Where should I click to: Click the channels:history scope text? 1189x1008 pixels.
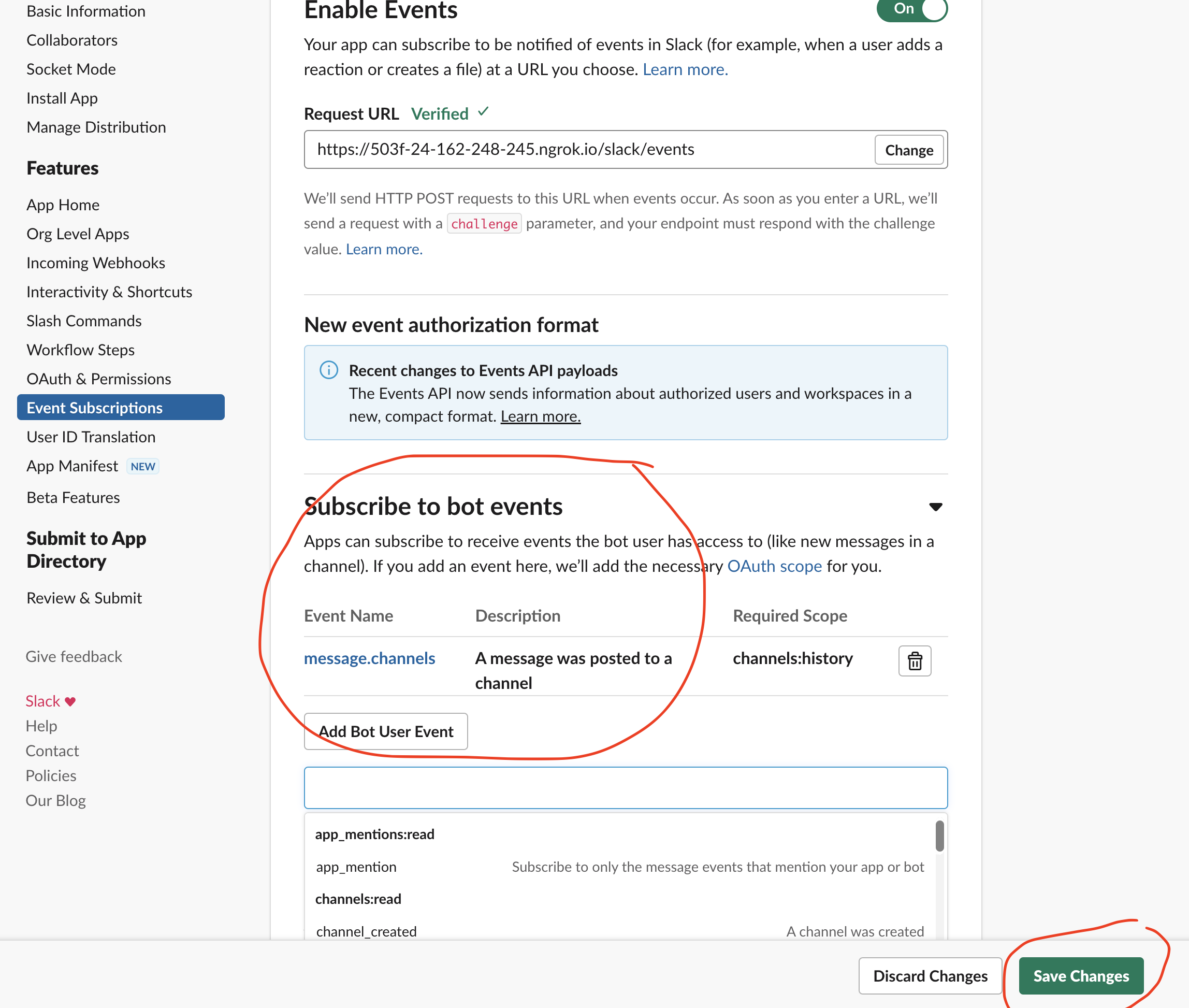[792, 658]
